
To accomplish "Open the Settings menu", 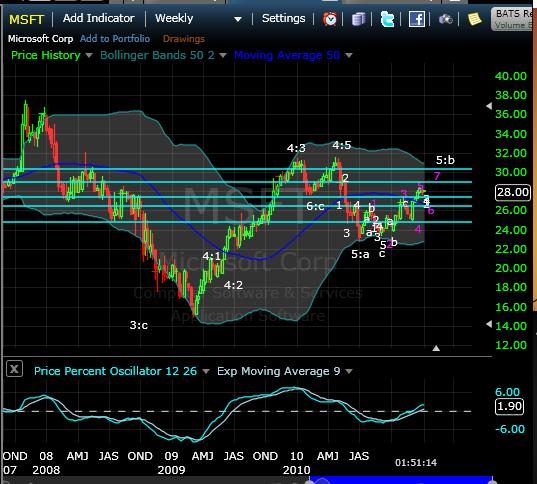I will pos(283,18).
